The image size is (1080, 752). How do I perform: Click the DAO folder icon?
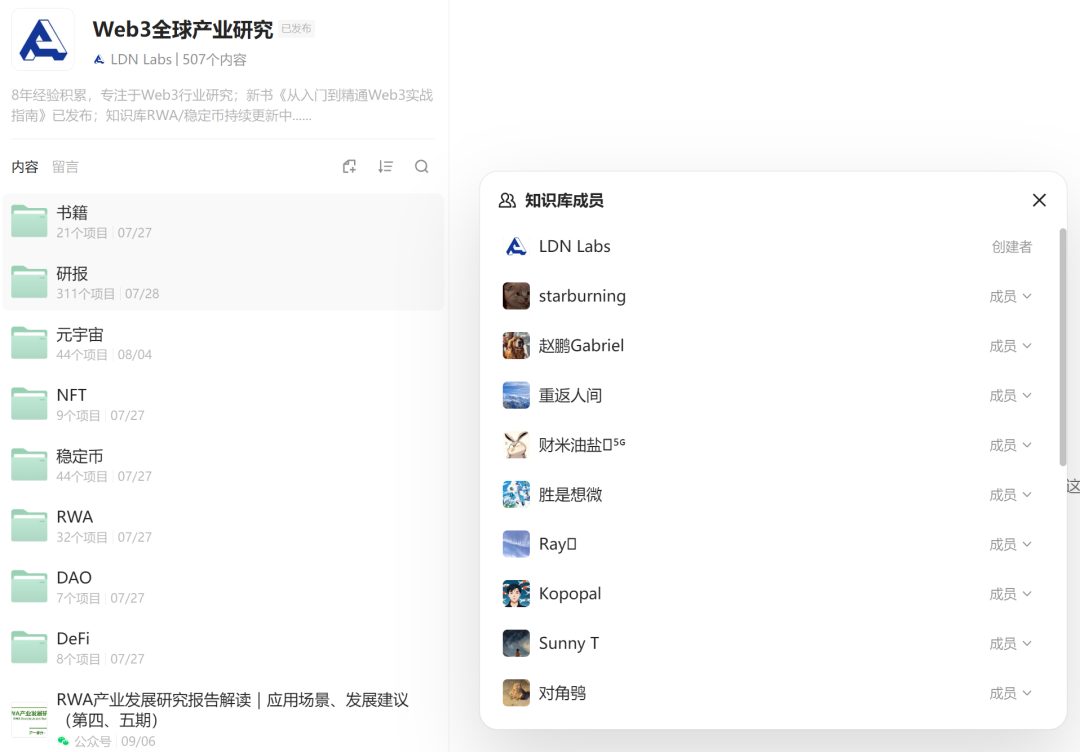click(27, 587)
